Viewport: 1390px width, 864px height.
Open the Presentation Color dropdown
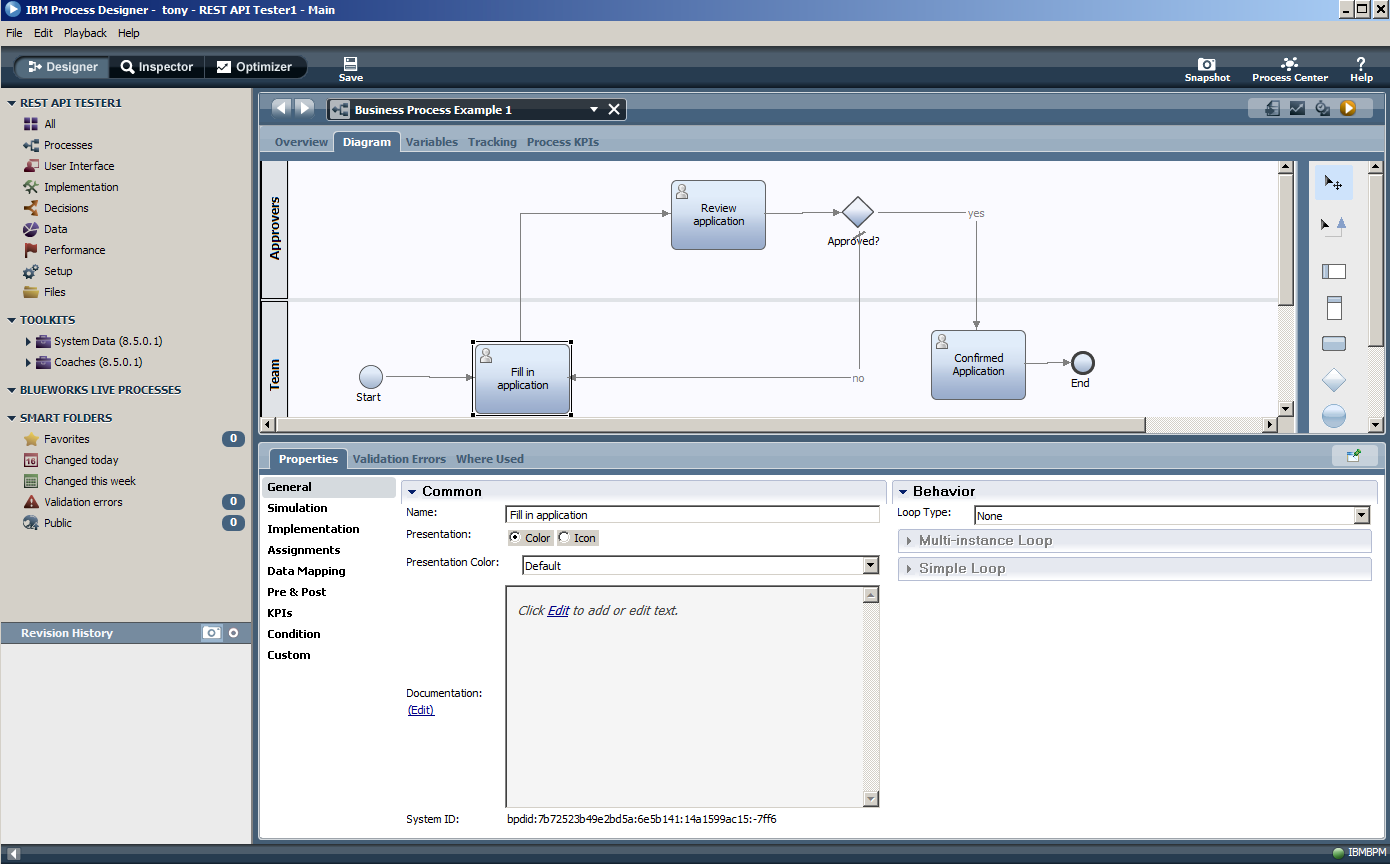[x=871, y=565]
